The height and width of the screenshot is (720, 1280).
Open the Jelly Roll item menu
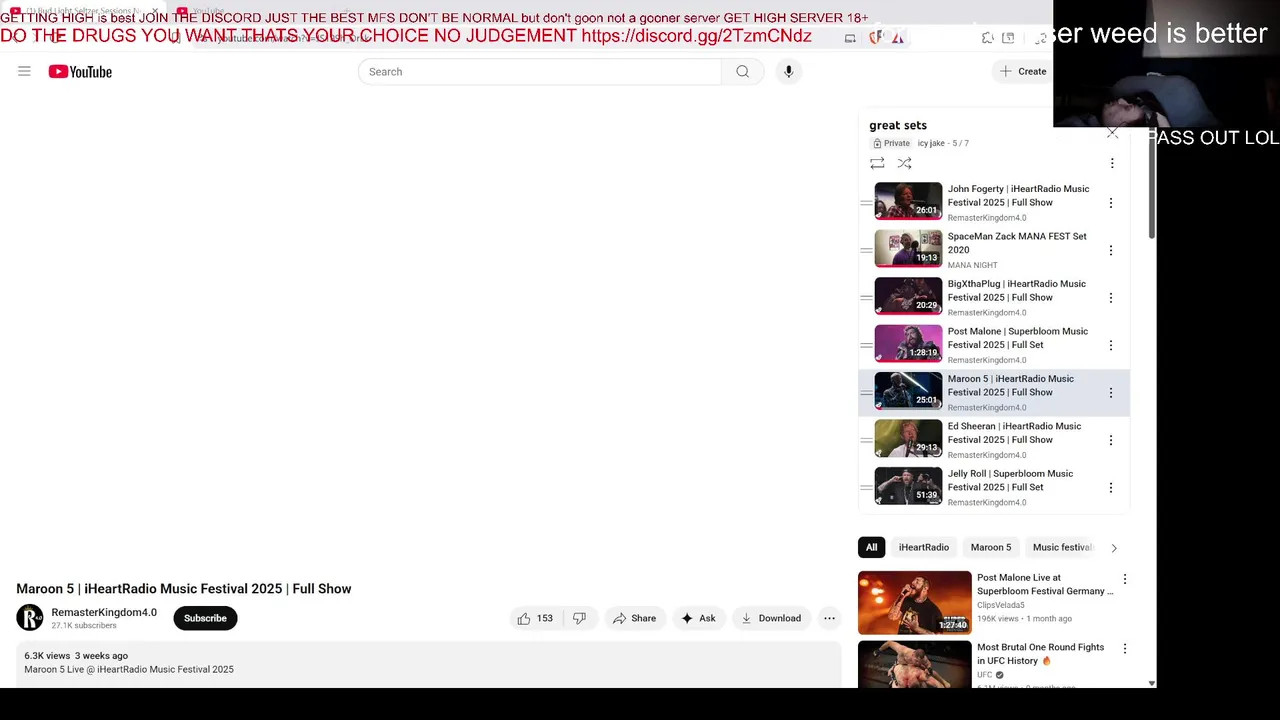coord(1110,488)
